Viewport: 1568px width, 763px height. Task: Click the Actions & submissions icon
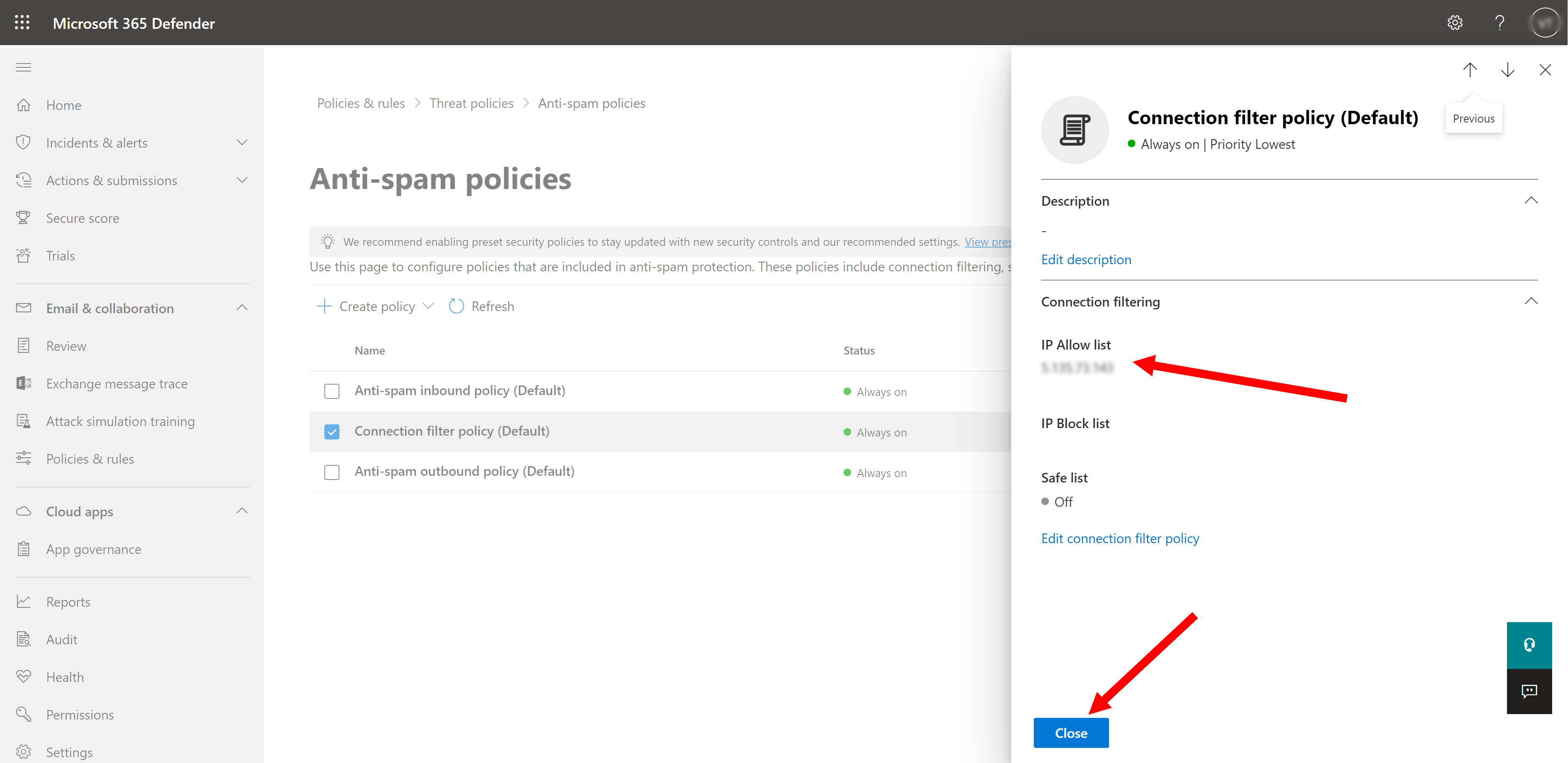24,180
